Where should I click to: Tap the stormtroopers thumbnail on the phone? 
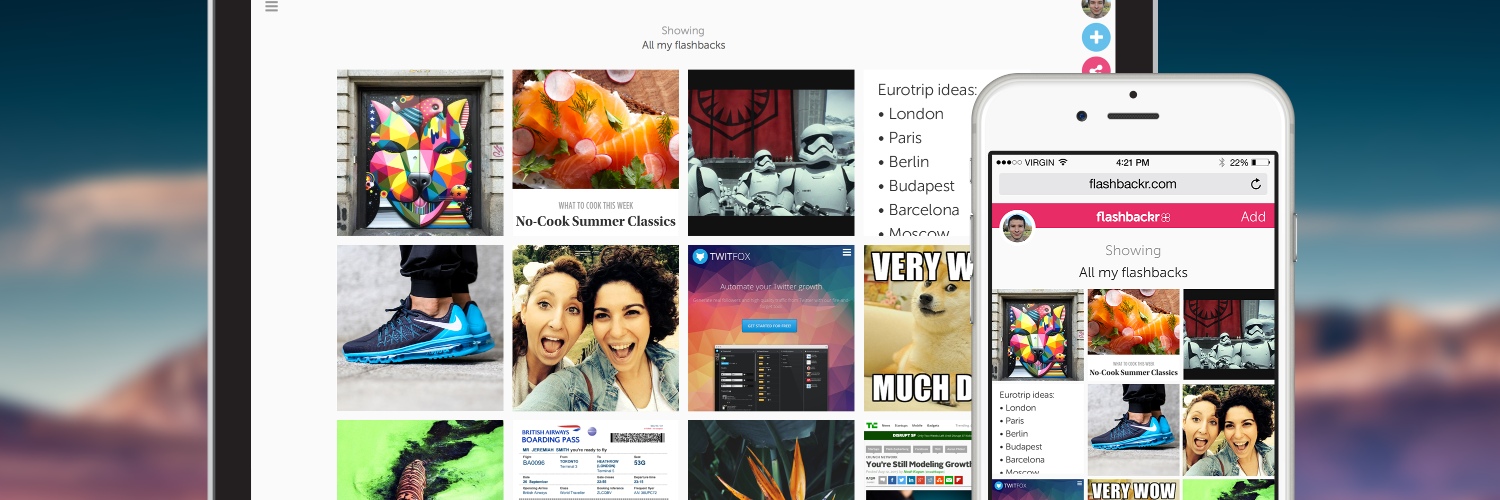click(1229, 335)
